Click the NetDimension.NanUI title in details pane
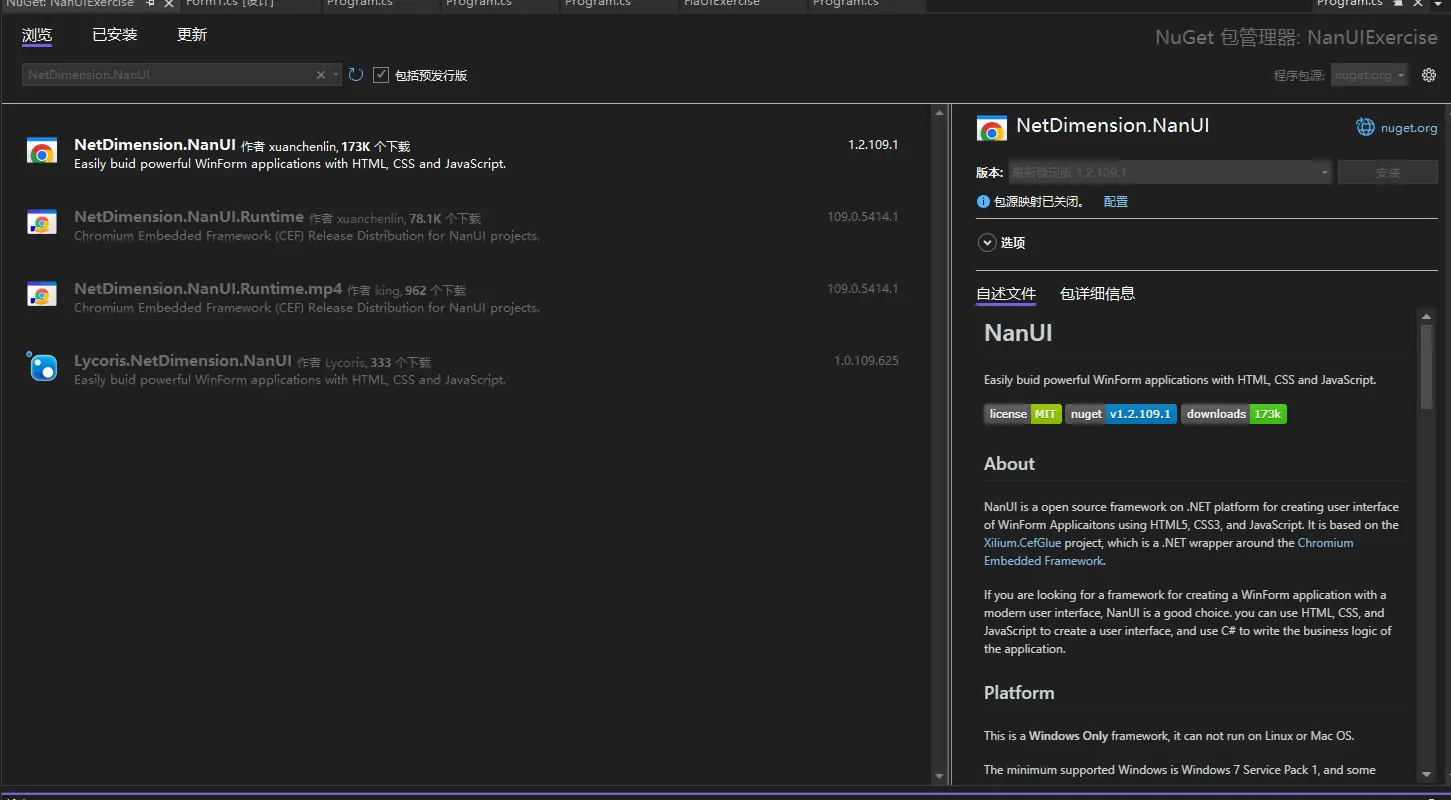The height and width of the screenshot is (800, 1451). click(1113, 126)
